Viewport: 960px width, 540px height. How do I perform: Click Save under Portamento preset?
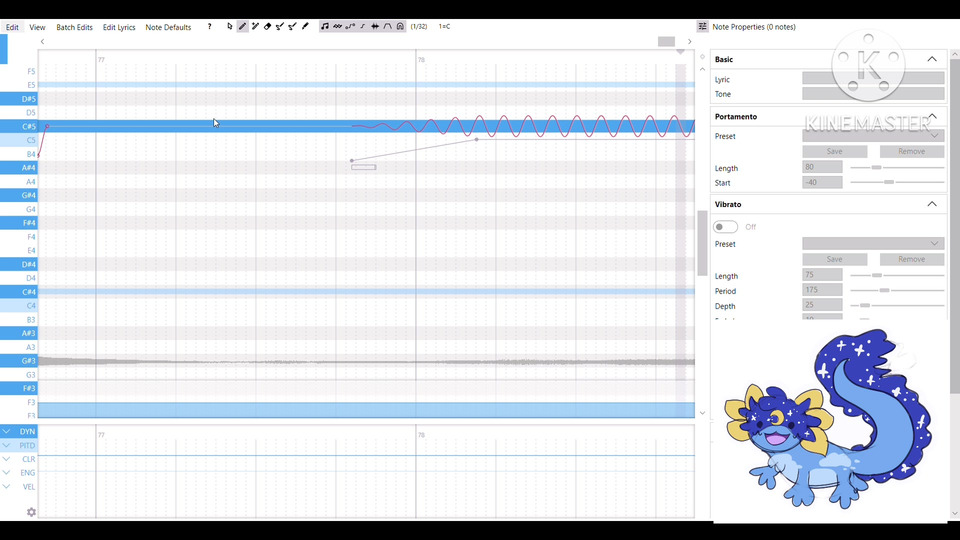(834, 151)
